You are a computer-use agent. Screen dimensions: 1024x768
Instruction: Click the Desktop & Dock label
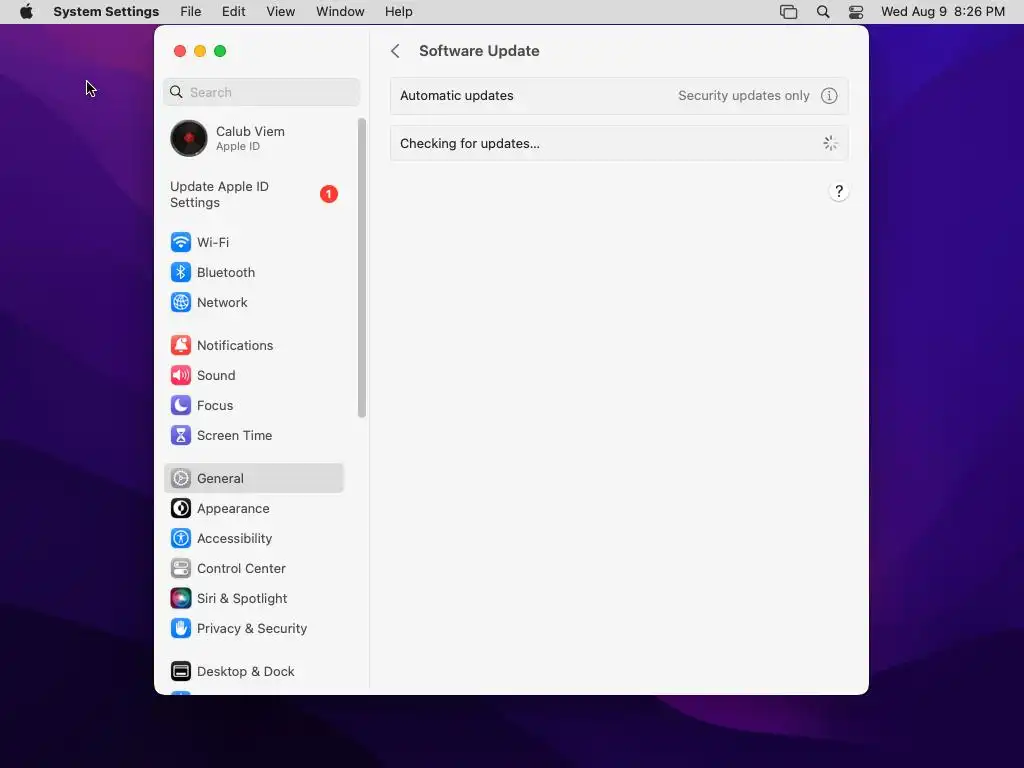(246, 672)
